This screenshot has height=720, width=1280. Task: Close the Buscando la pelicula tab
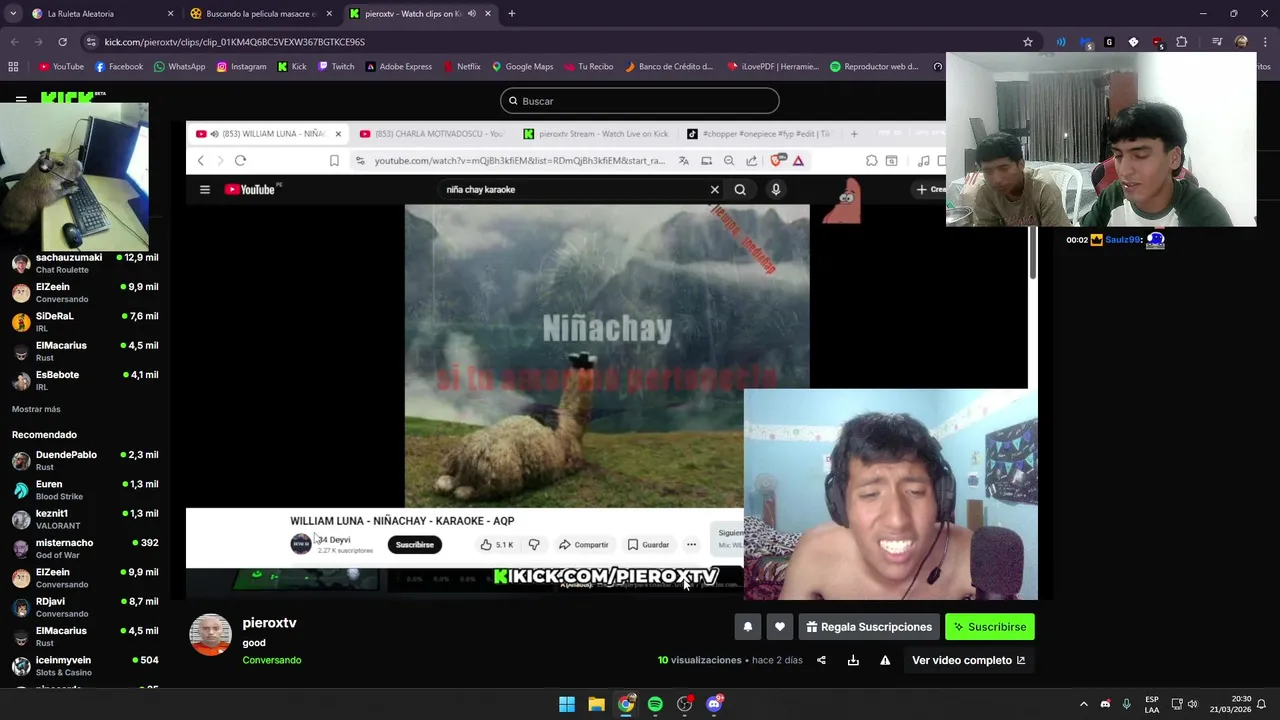click(x=329, y=14)
